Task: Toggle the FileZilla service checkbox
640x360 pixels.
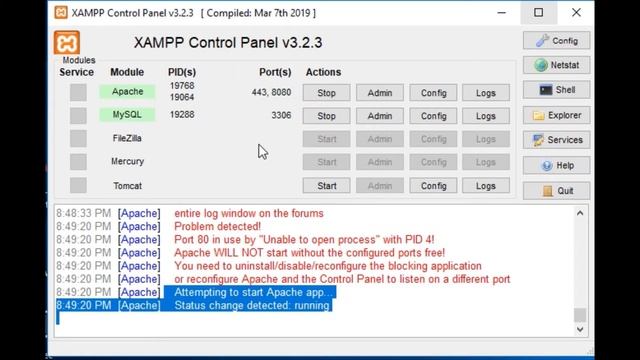Action: pyautogui.click(x=78, y=139)
